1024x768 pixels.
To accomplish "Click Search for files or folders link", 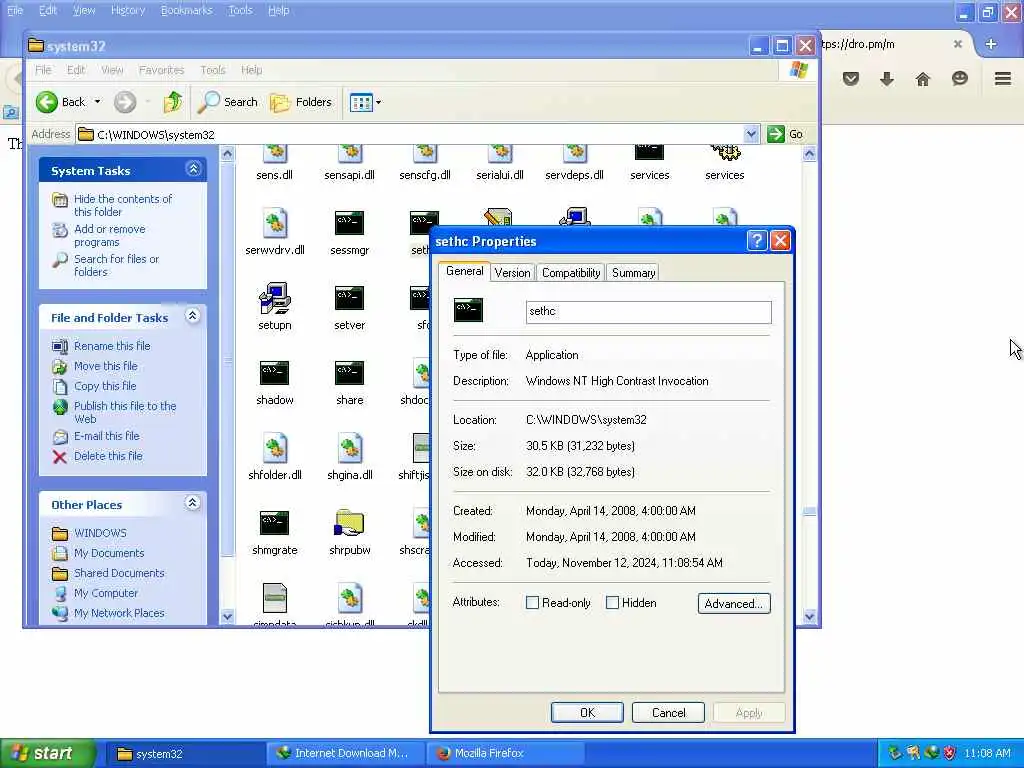I will (x=116, y=265).
